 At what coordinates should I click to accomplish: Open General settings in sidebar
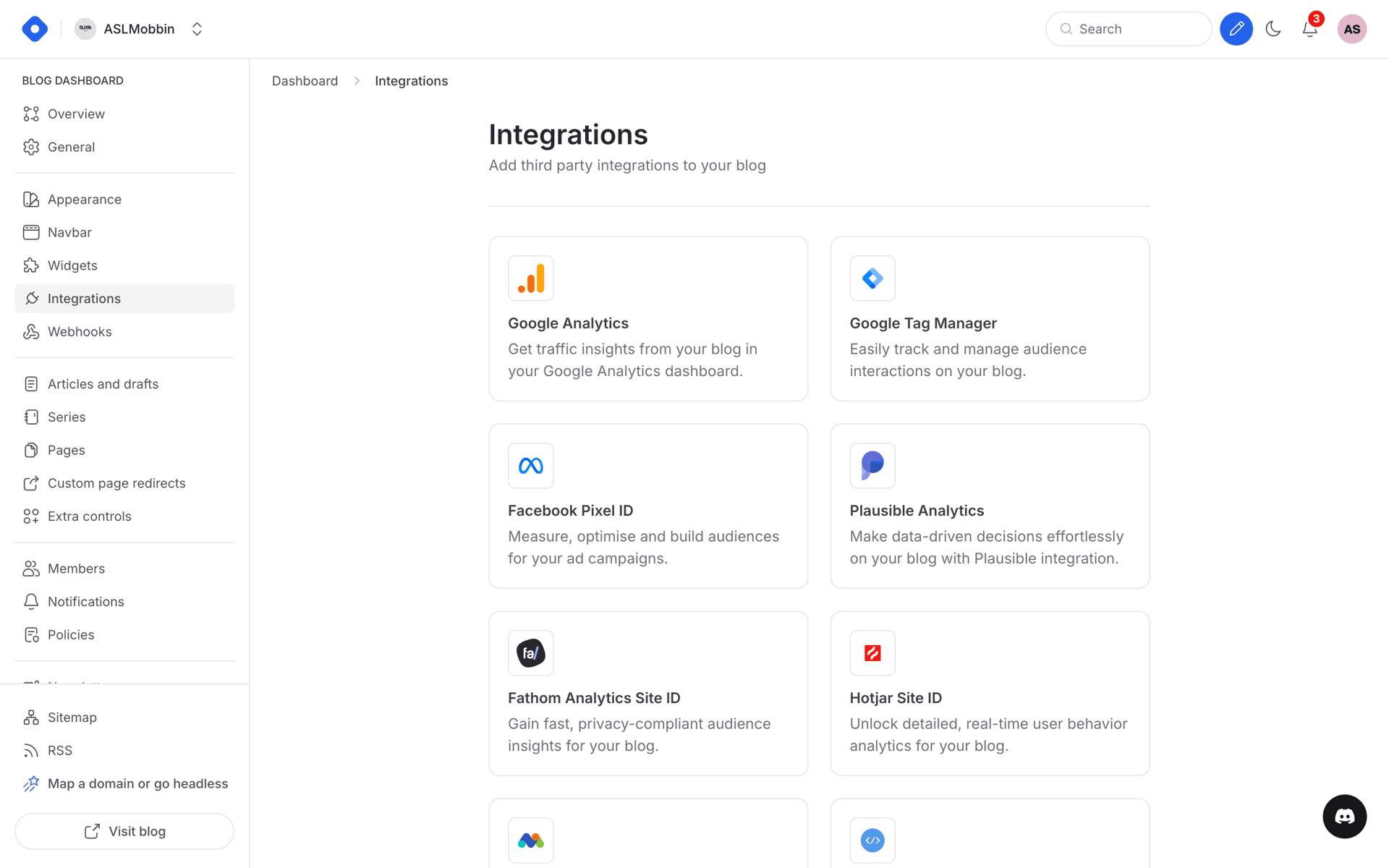coord(124,147)
